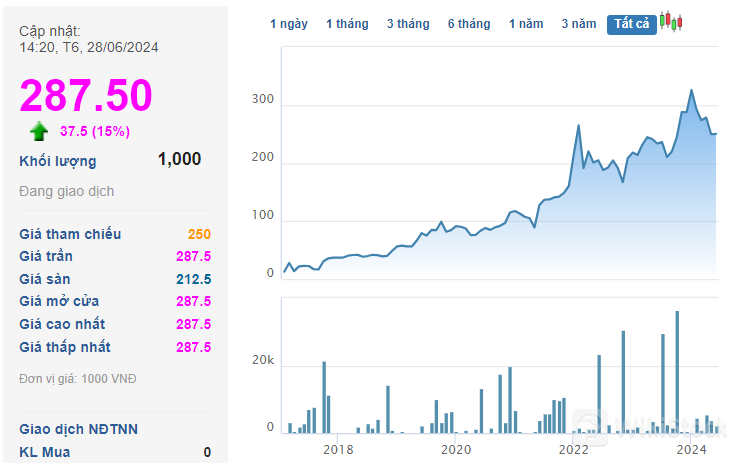Click the selected Tất cả tab
The width and height of the screenshot is (737, 463).
631,24
